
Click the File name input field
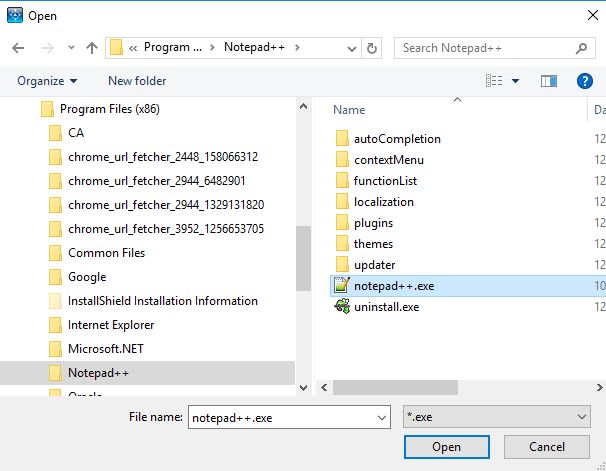(x=279, y=416)
